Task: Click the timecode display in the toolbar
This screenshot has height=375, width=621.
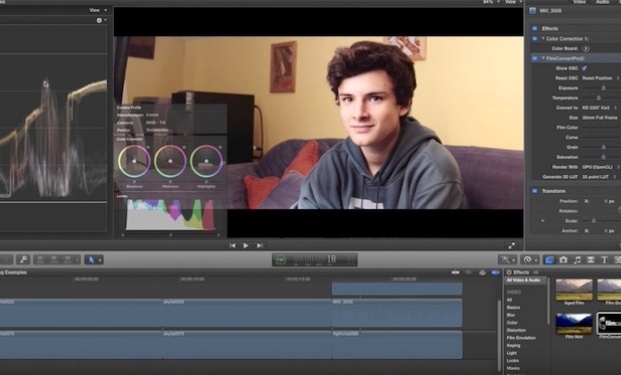Action: tap(315, 260)
